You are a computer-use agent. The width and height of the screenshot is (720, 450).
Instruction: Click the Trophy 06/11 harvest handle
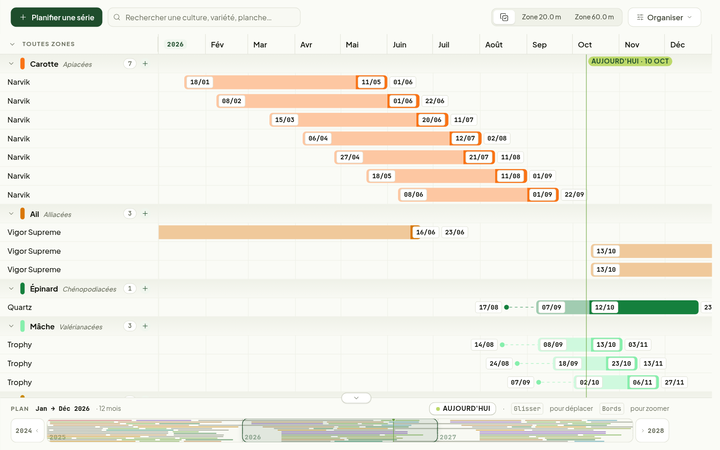pos(642,382)
